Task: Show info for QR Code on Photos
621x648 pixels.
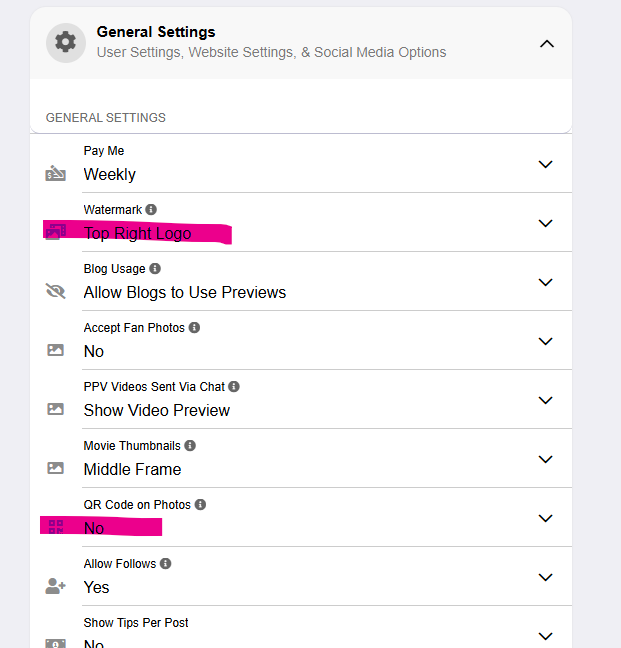Action: coord(200,505)
